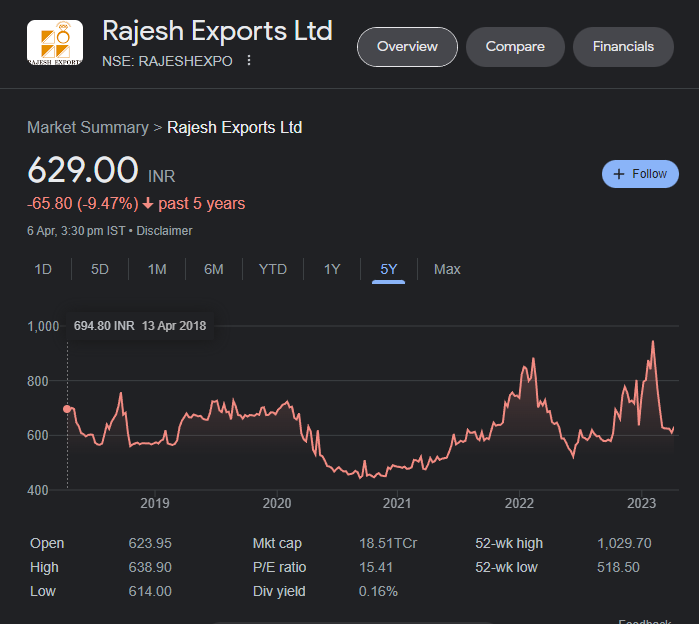Screen dimensions: 699x624
Task: Click the Market Summary breadcrumb link
Action: pos(88,127)
